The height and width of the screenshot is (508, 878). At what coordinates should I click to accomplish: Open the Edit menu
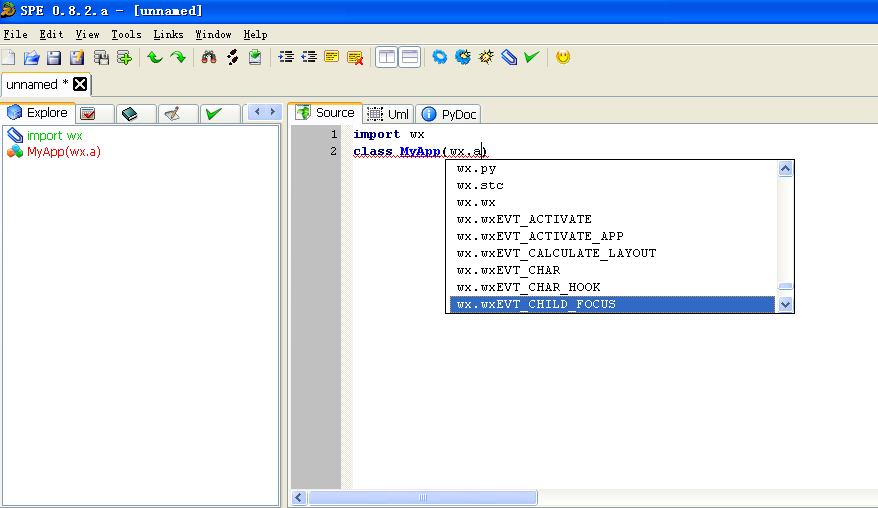(51, 35)
